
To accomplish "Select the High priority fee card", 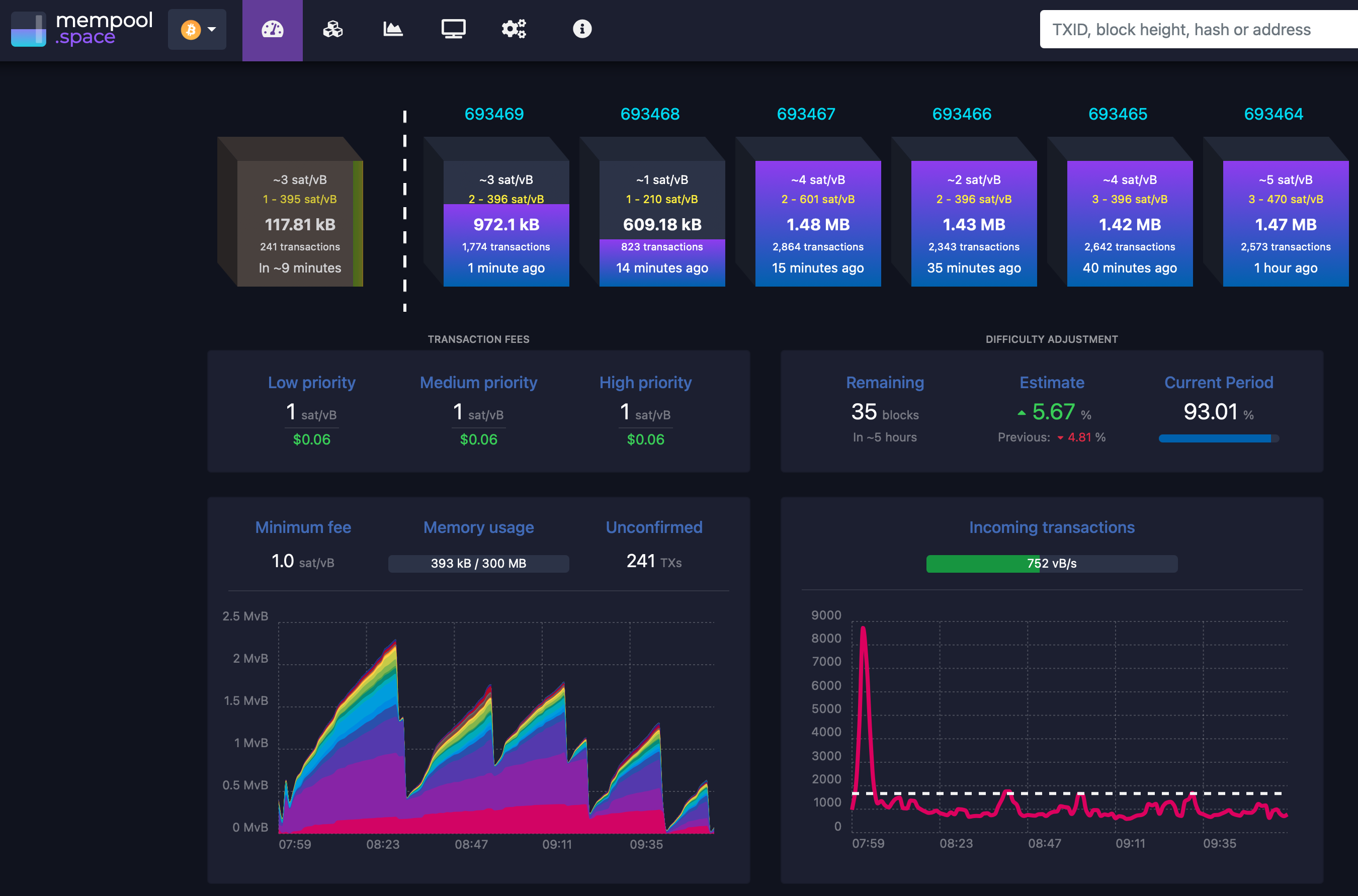I will (645, 410).
